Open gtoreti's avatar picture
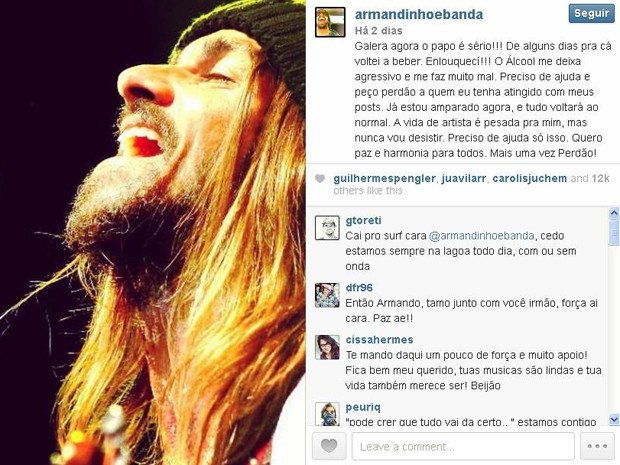This screenshot has width=620, height=465. coord(327,228)
